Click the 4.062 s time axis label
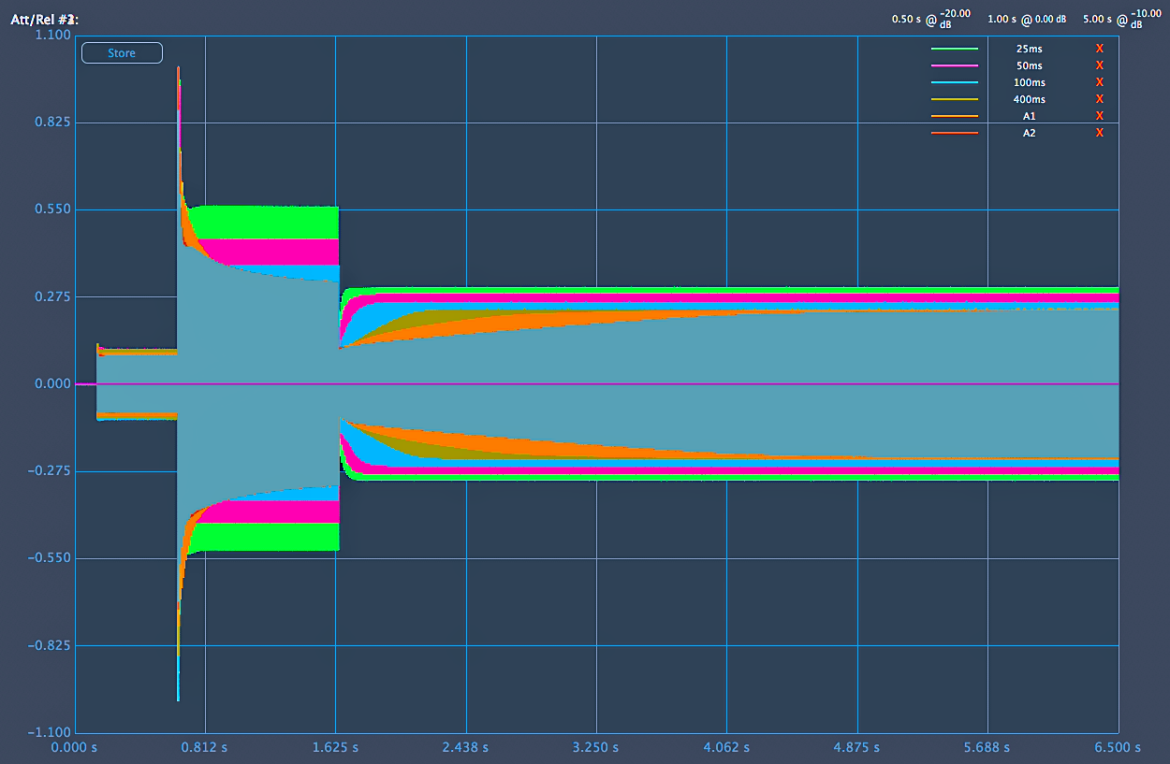Screen dimensions: 1170x764 726,748
